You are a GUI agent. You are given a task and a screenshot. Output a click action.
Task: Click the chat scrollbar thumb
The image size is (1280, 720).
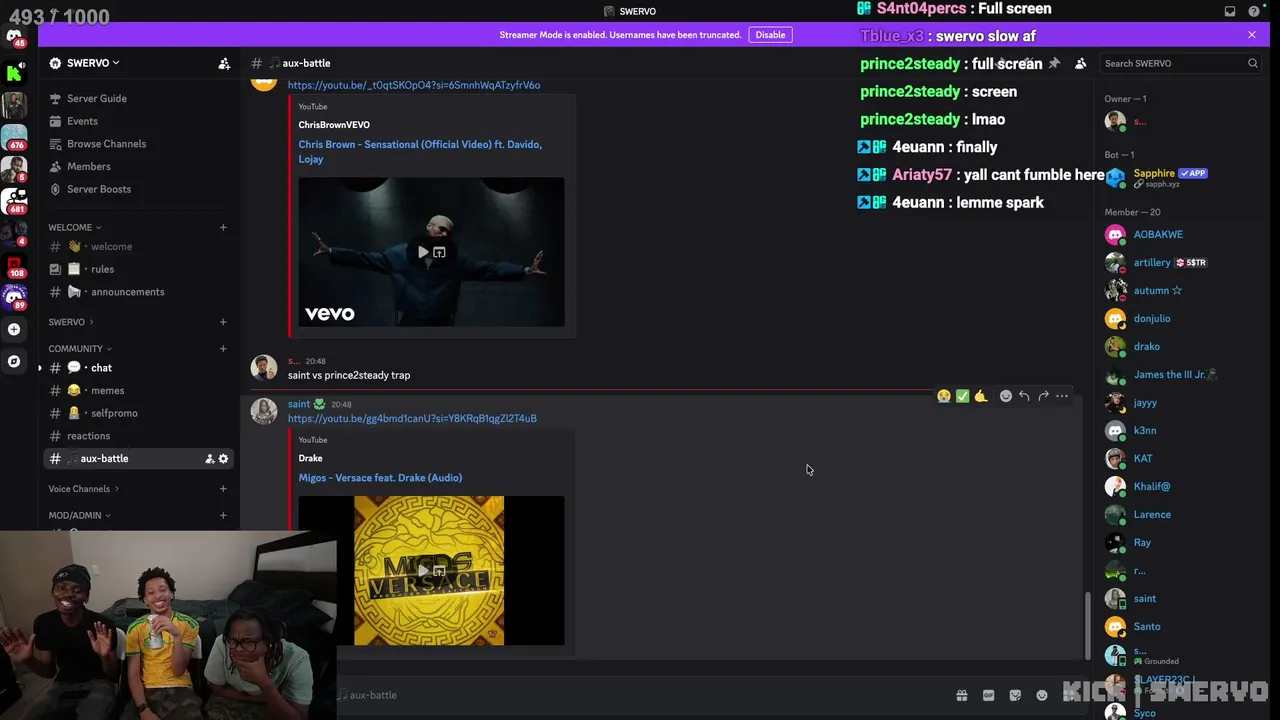(1087, 626)
